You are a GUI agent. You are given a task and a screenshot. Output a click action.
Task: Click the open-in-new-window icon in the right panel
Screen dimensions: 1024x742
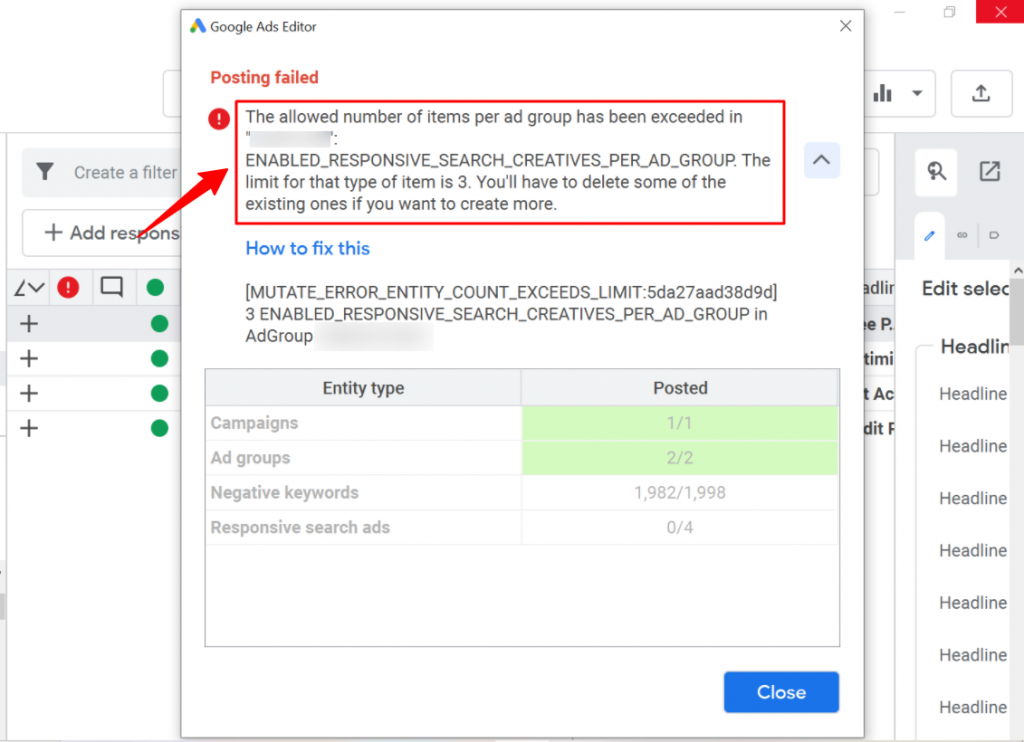pos(989,172)
